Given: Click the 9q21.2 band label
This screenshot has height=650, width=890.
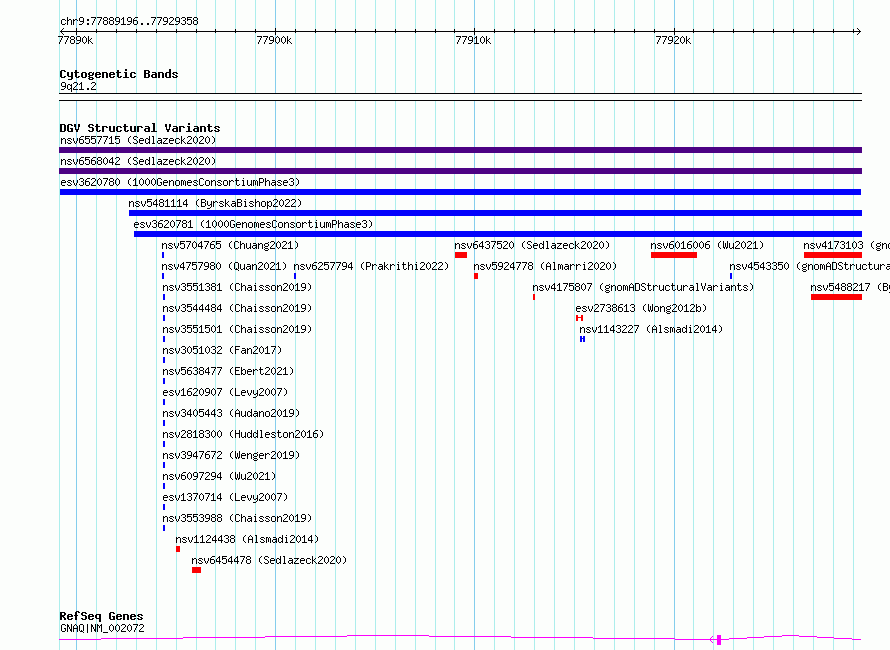Looking at the screenshot, I should 78,86.
